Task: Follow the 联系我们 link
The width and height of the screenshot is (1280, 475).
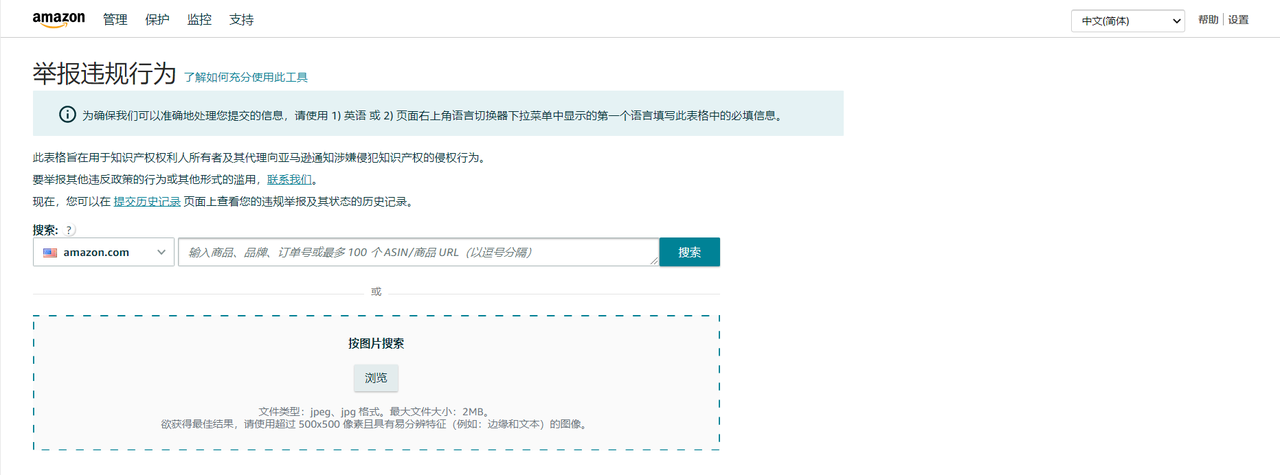Action: tap(290, 180)
